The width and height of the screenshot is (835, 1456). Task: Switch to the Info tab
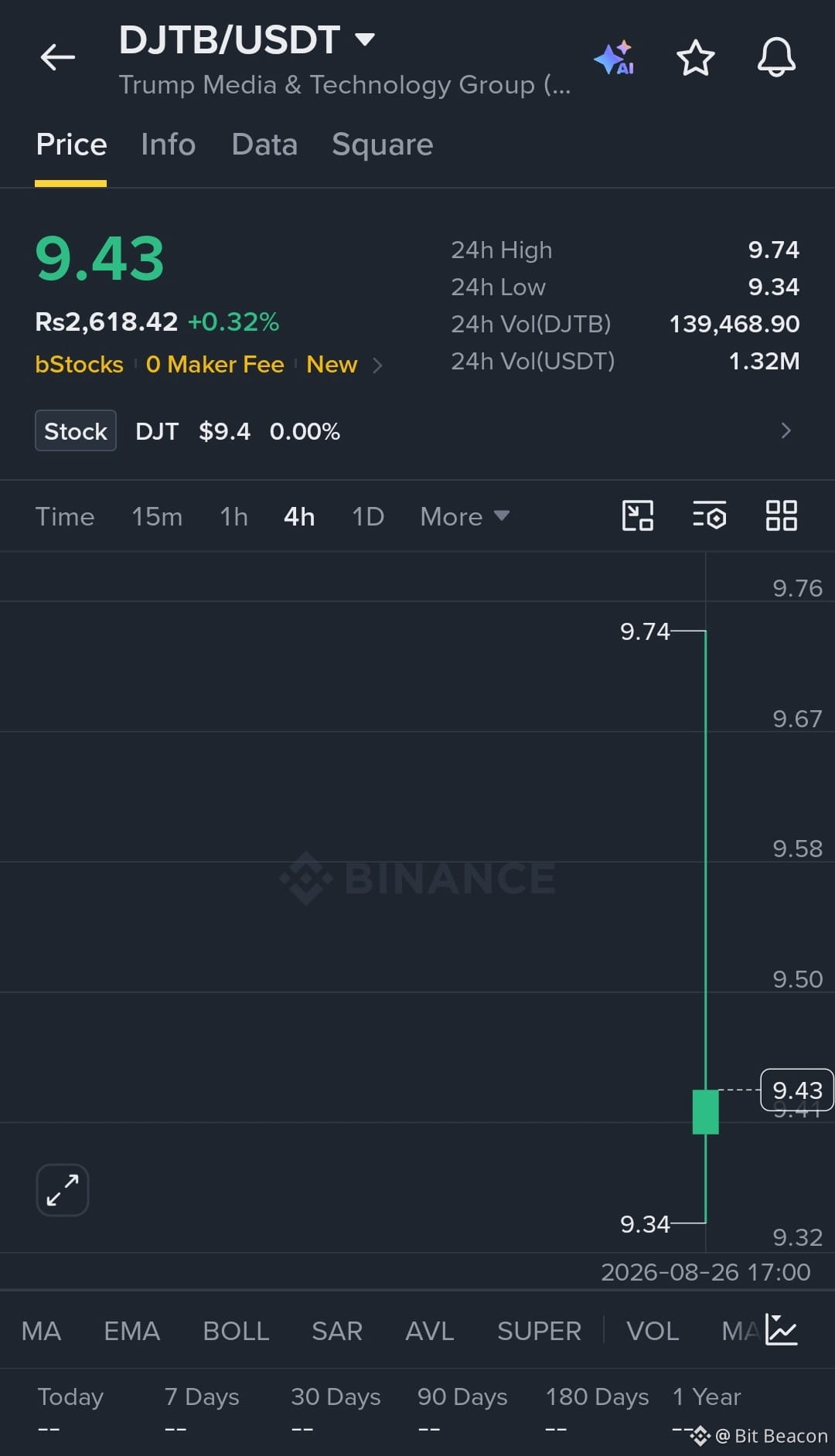(168, 145)
